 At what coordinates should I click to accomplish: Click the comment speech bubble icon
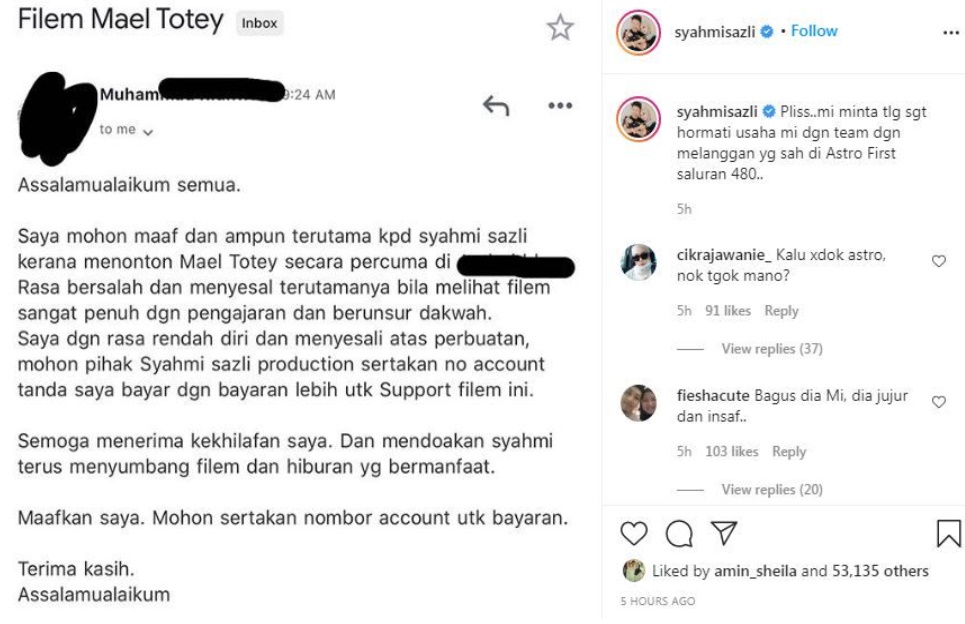coord(679,534)
